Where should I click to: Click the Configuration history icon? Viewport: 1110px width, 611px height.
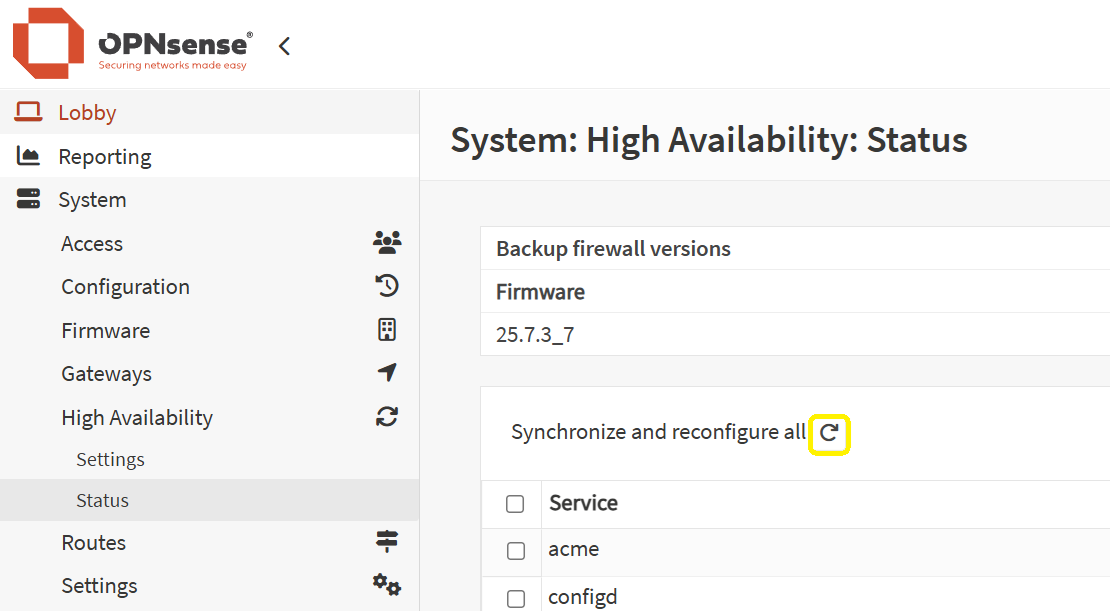coord(387,286)
